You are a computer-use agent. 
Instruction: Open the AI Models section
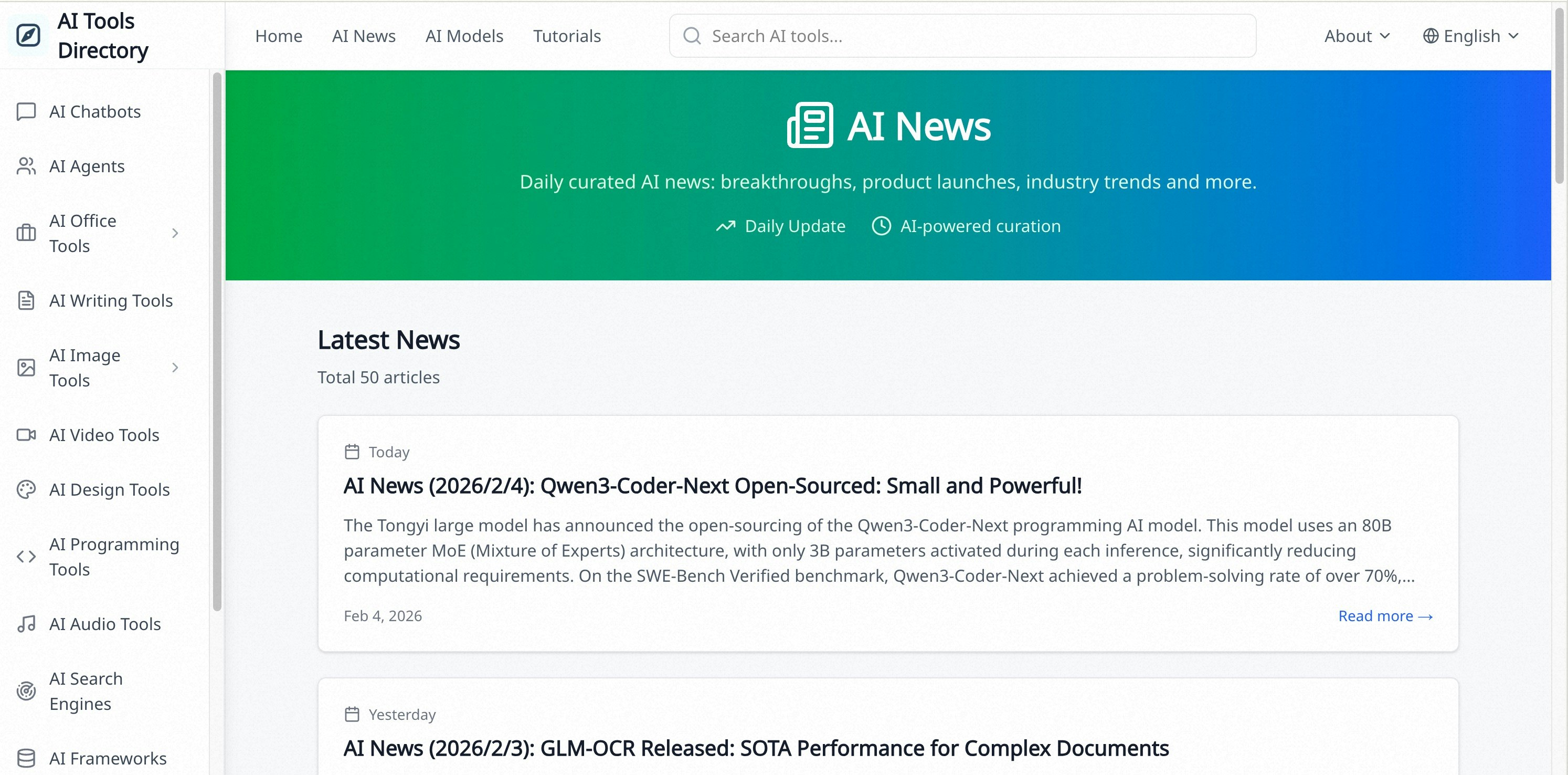pyautogui.click(x=464, y=35)
